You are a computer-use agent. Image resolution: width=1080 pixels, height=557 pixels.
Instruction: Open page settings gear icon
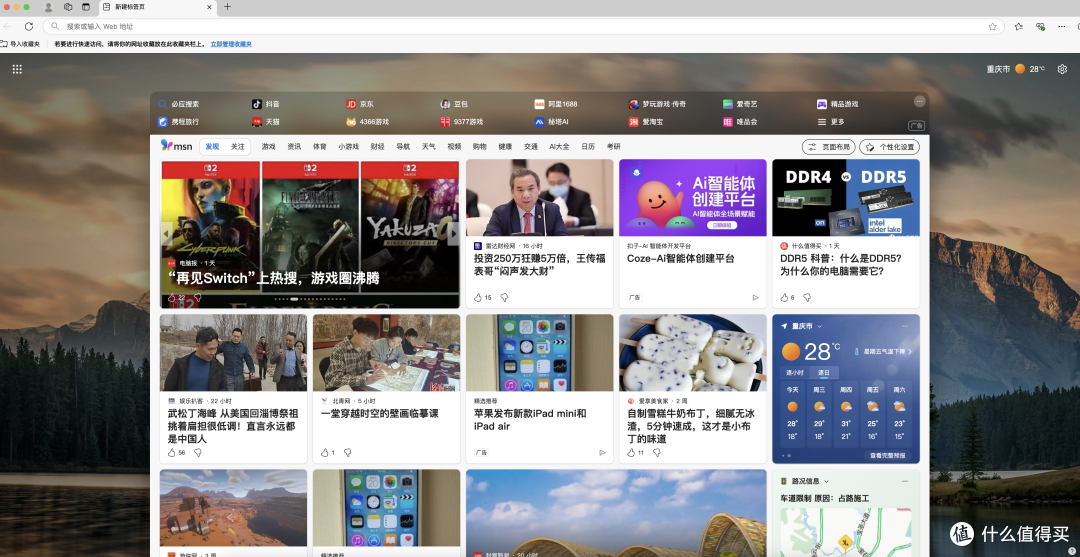click(x=1062, y=69)
